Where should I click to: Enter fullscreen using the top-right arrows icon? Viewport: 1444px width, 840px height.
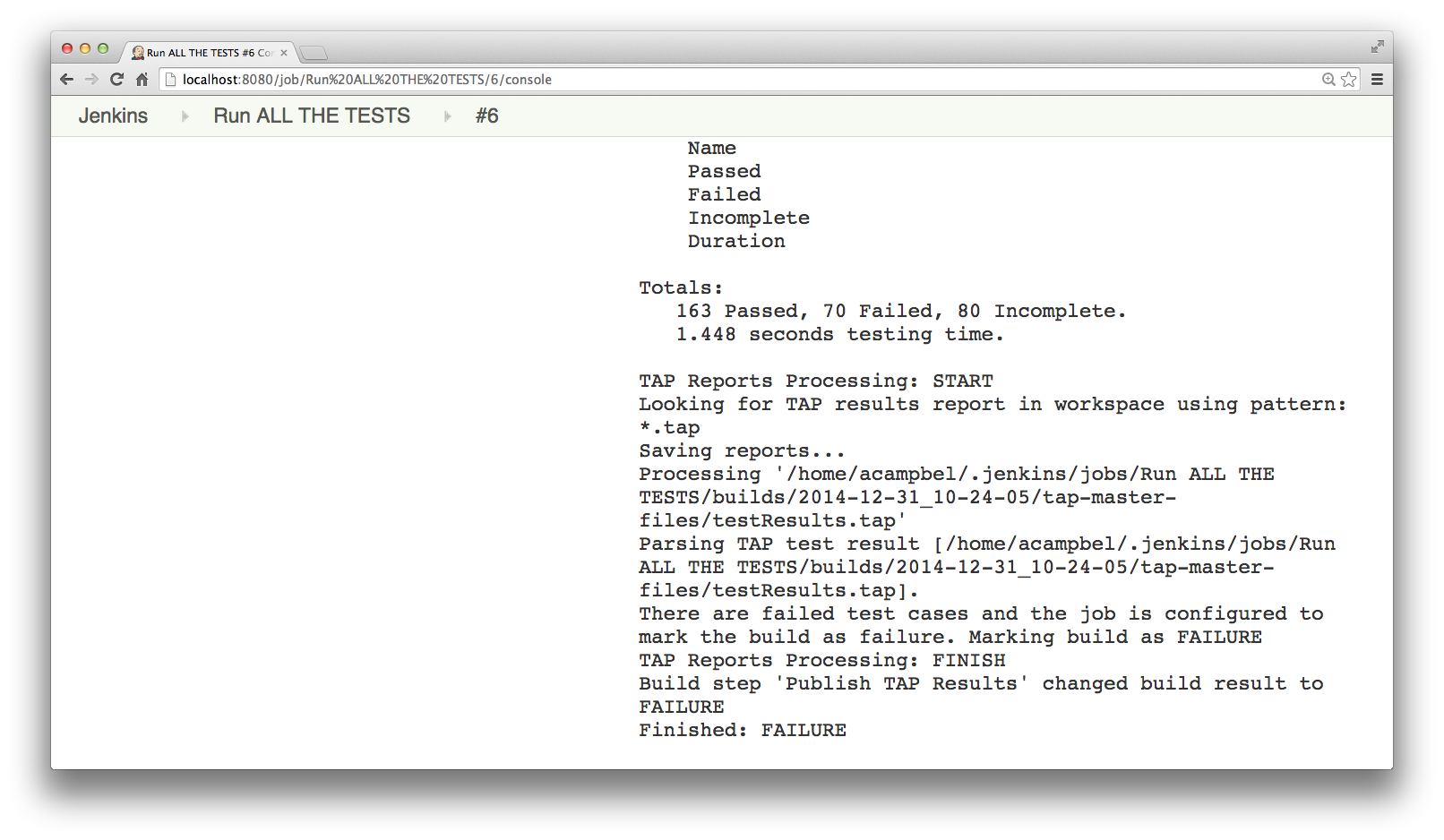point(1378,47)
